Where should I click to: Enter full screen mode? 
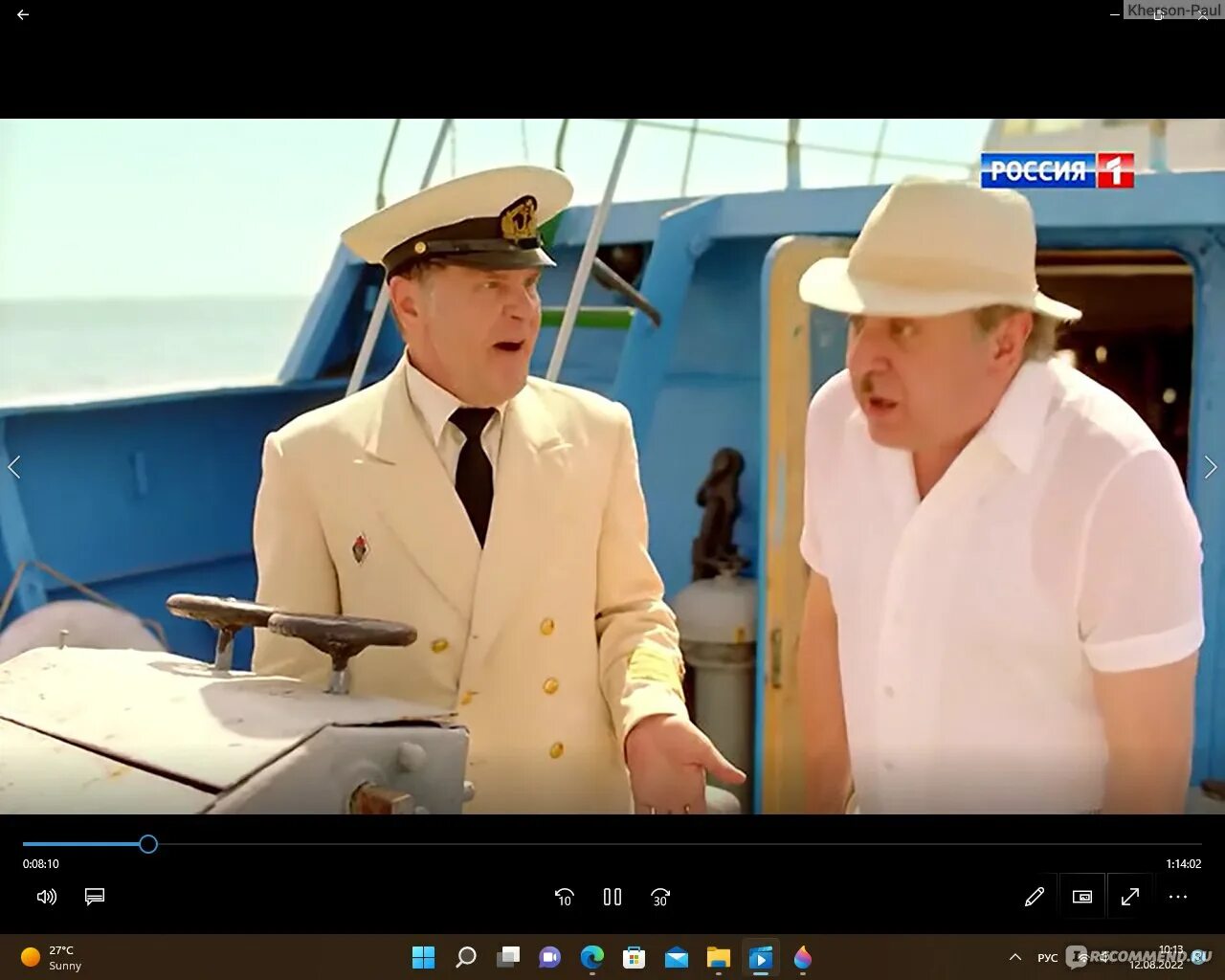tap(1130, 897)
